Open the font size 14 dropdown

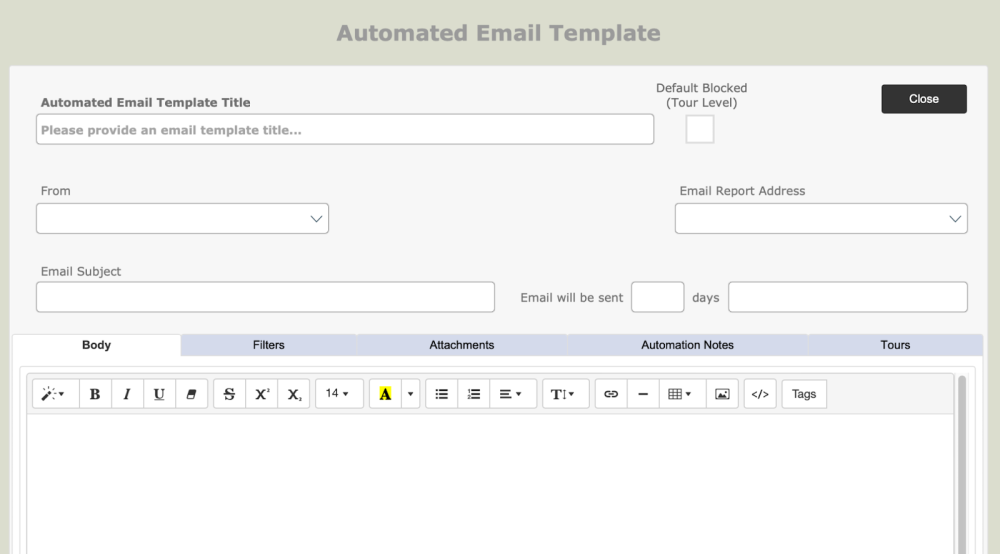[338, 394]
